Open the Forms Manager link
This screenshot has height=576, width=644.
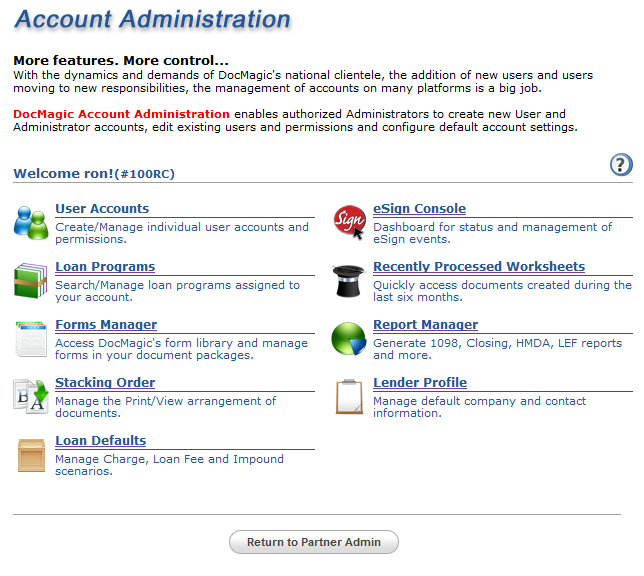(x=106, y=325)
